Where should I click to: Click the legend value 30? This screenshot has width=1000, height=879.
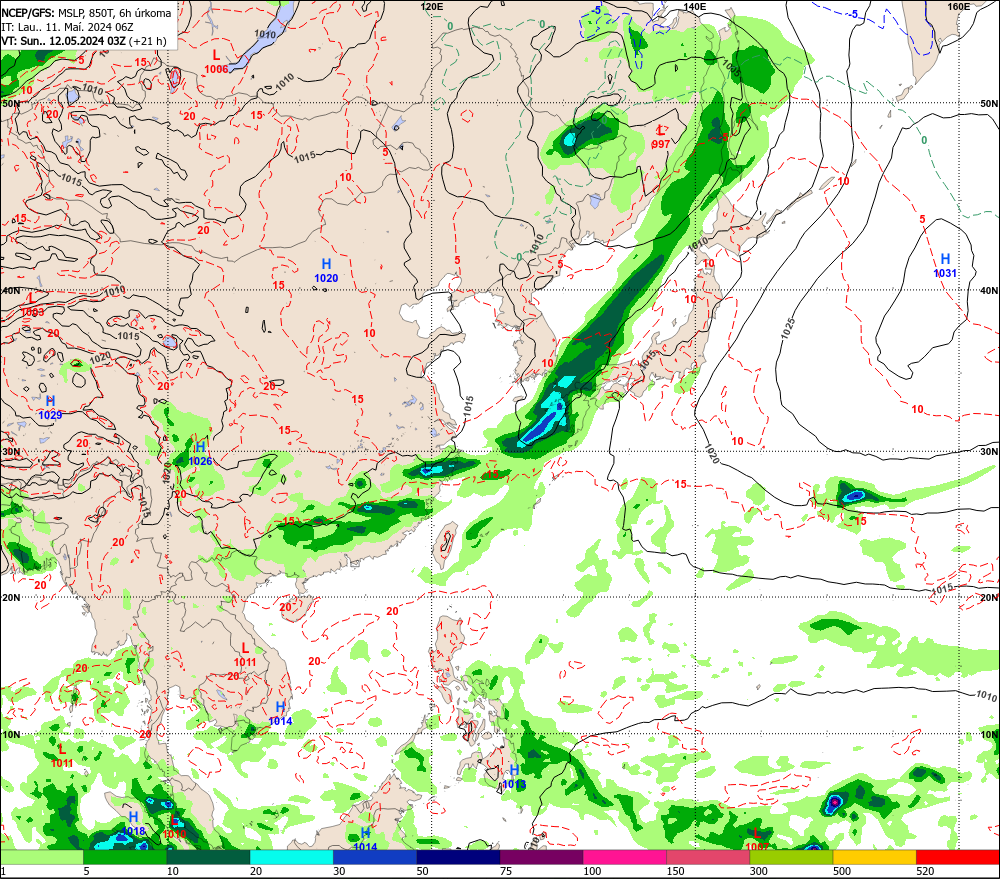coord(339,871)
